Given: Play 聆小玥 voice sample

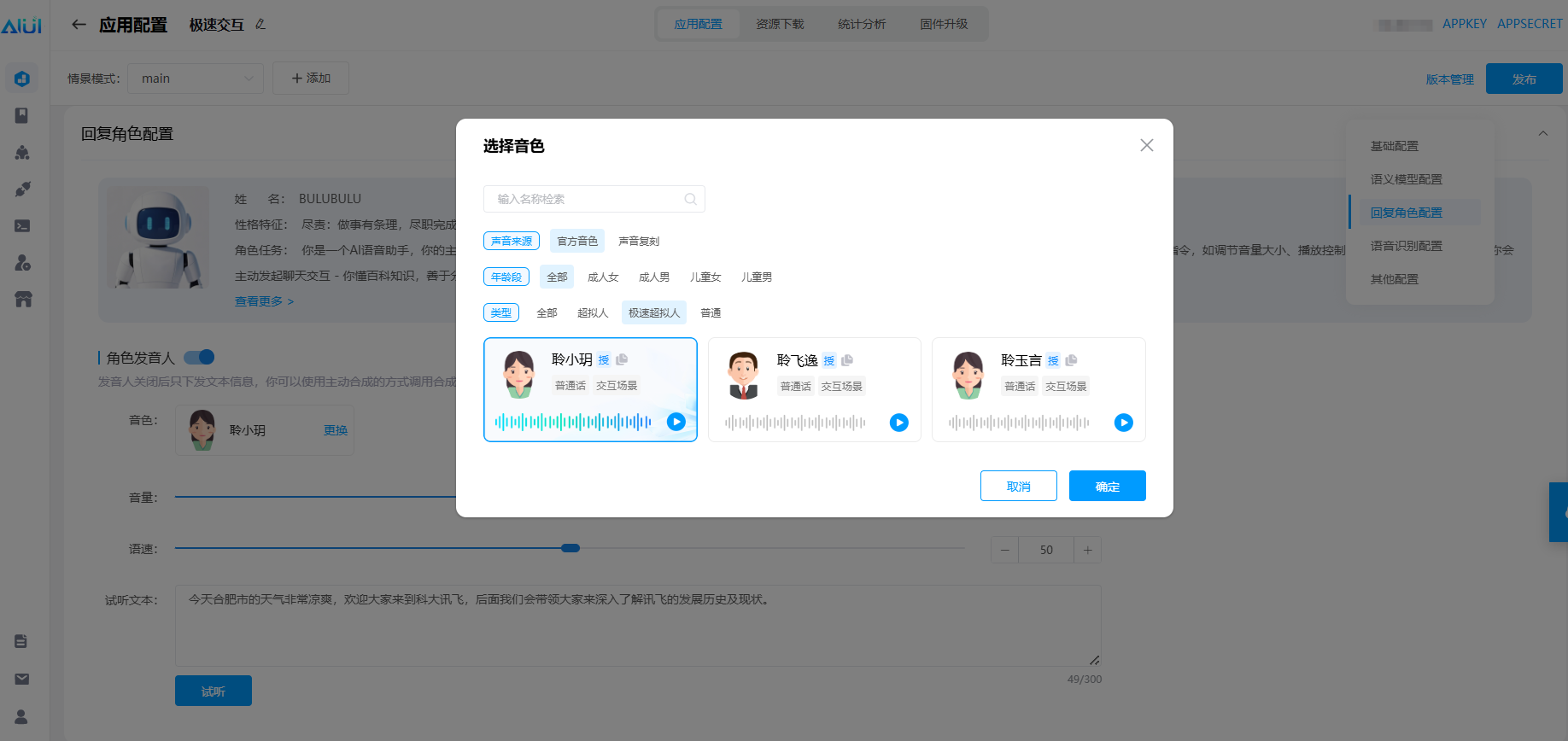Looking at the screenshot, I should (676, 422).
